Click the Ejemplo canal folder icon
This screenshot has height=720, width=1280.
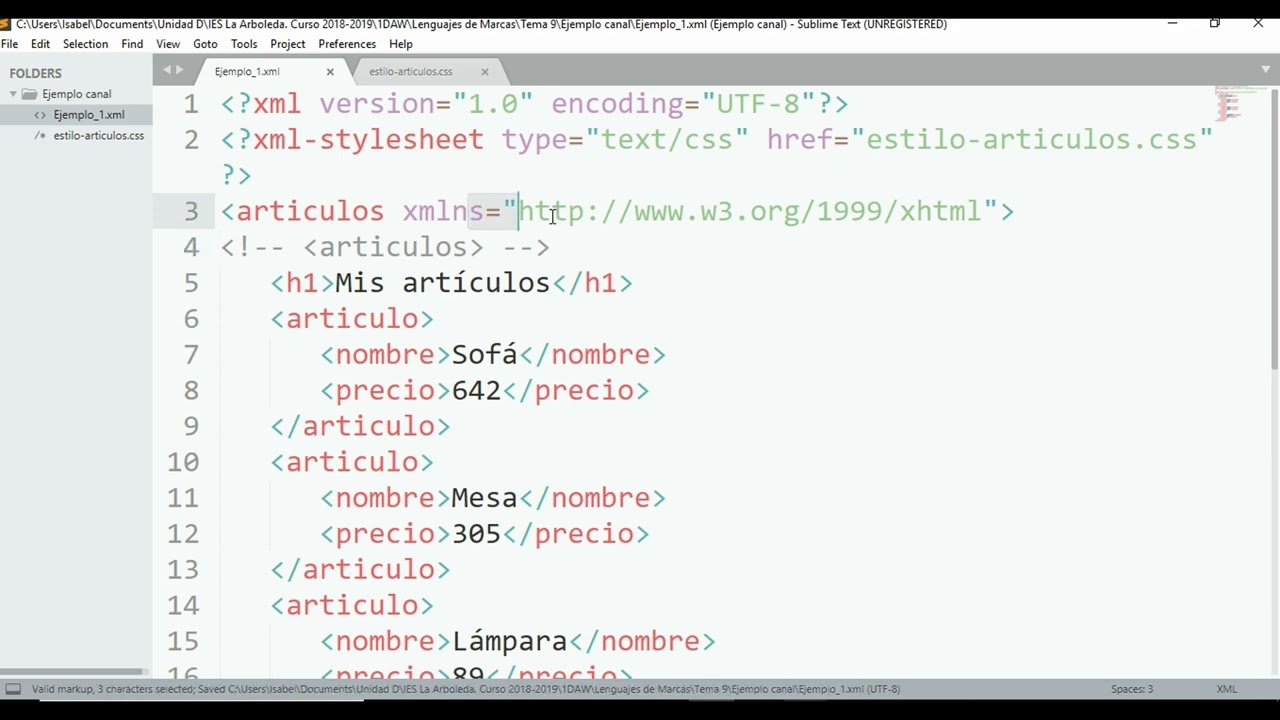click(x=30, y=94)
